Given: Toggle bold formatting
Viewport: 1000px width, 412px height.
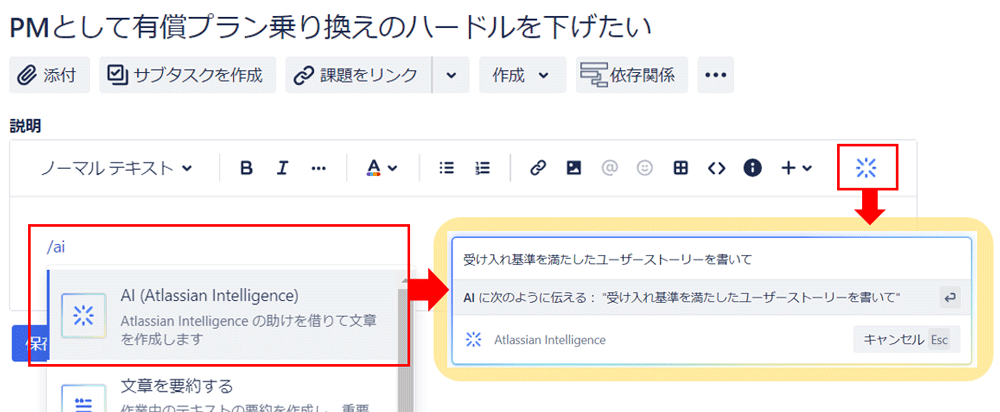Looking at the screenshot, I should (x=246, y=168).
